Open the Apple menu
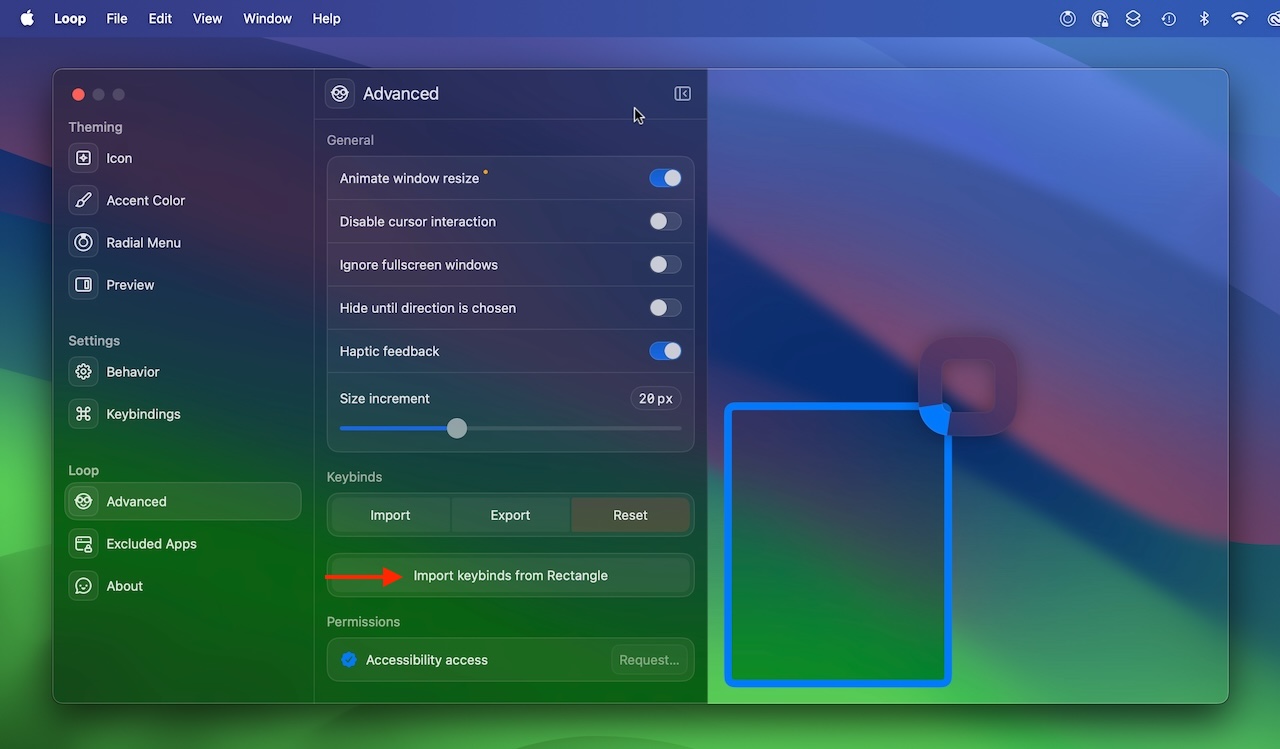This screenshot has height=749, width=1280. (x=27, y=18)
